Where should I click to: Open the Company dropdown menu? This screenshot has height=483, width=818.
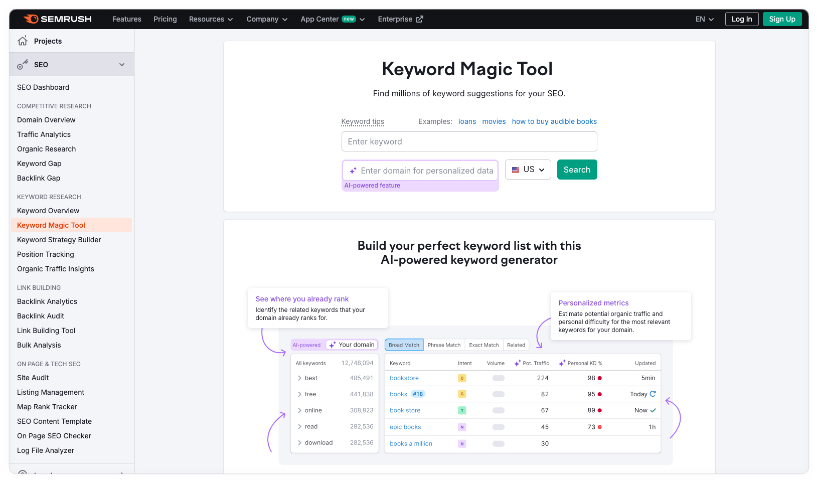coord(267,19)
